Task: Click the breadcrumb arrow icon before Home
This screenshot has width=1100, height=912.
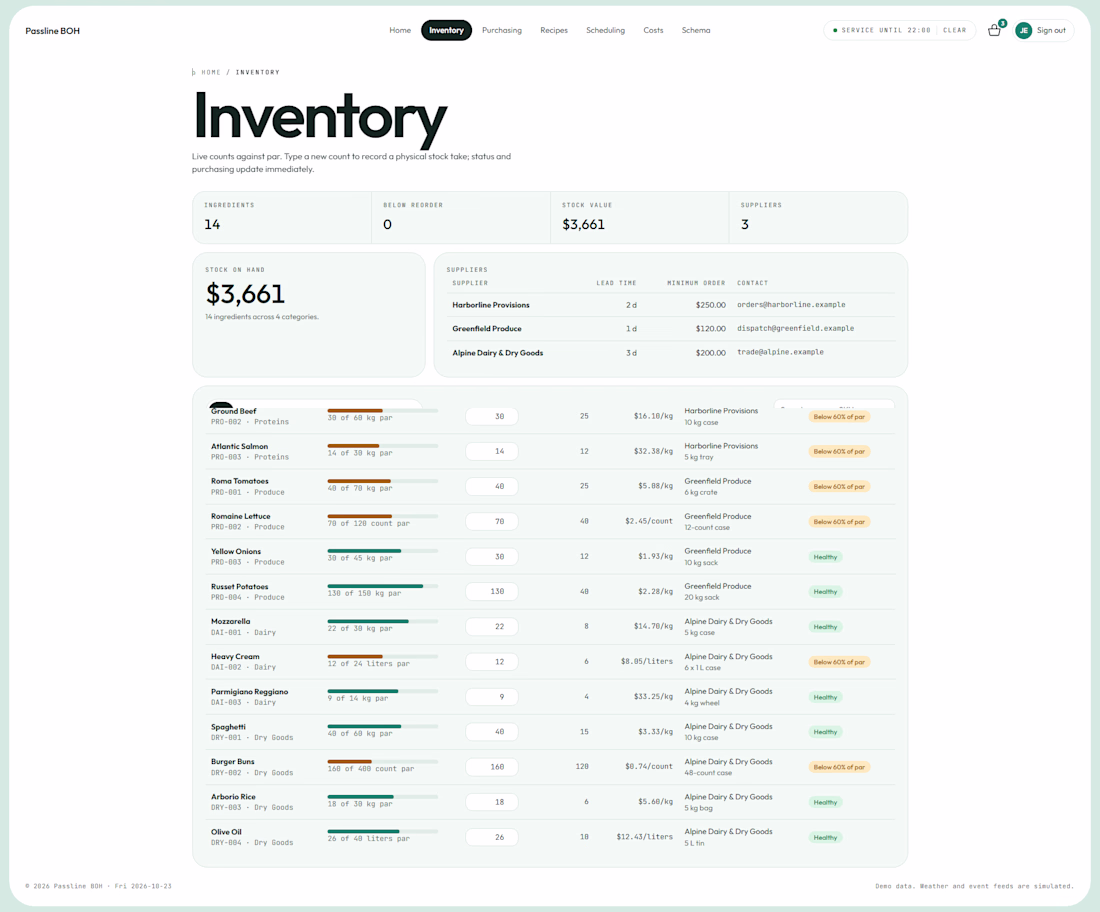Action: tap(194, 72)
